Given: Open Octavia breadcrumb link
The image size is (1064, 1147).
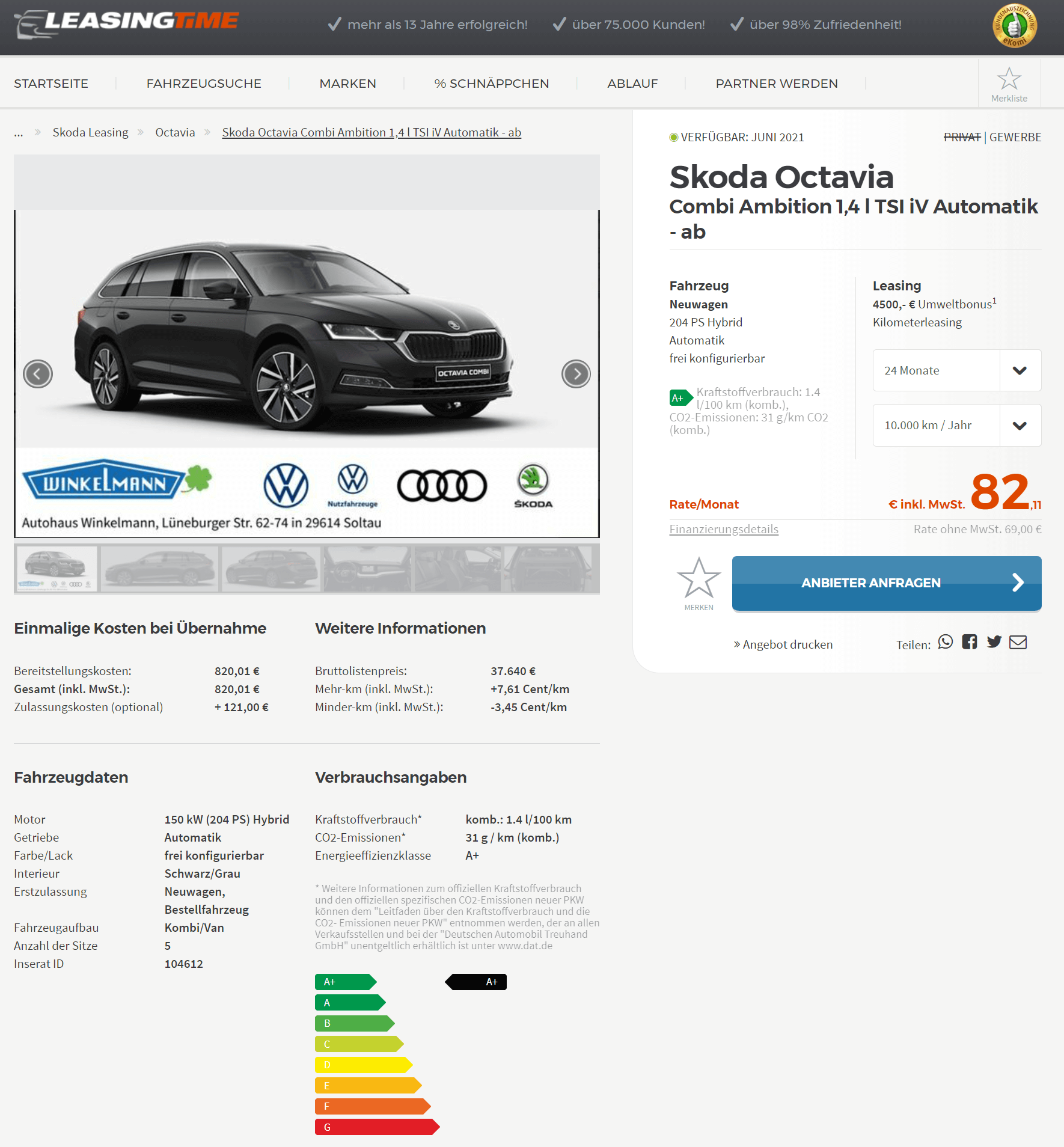Looking at the screenshot, I should 175,132.
